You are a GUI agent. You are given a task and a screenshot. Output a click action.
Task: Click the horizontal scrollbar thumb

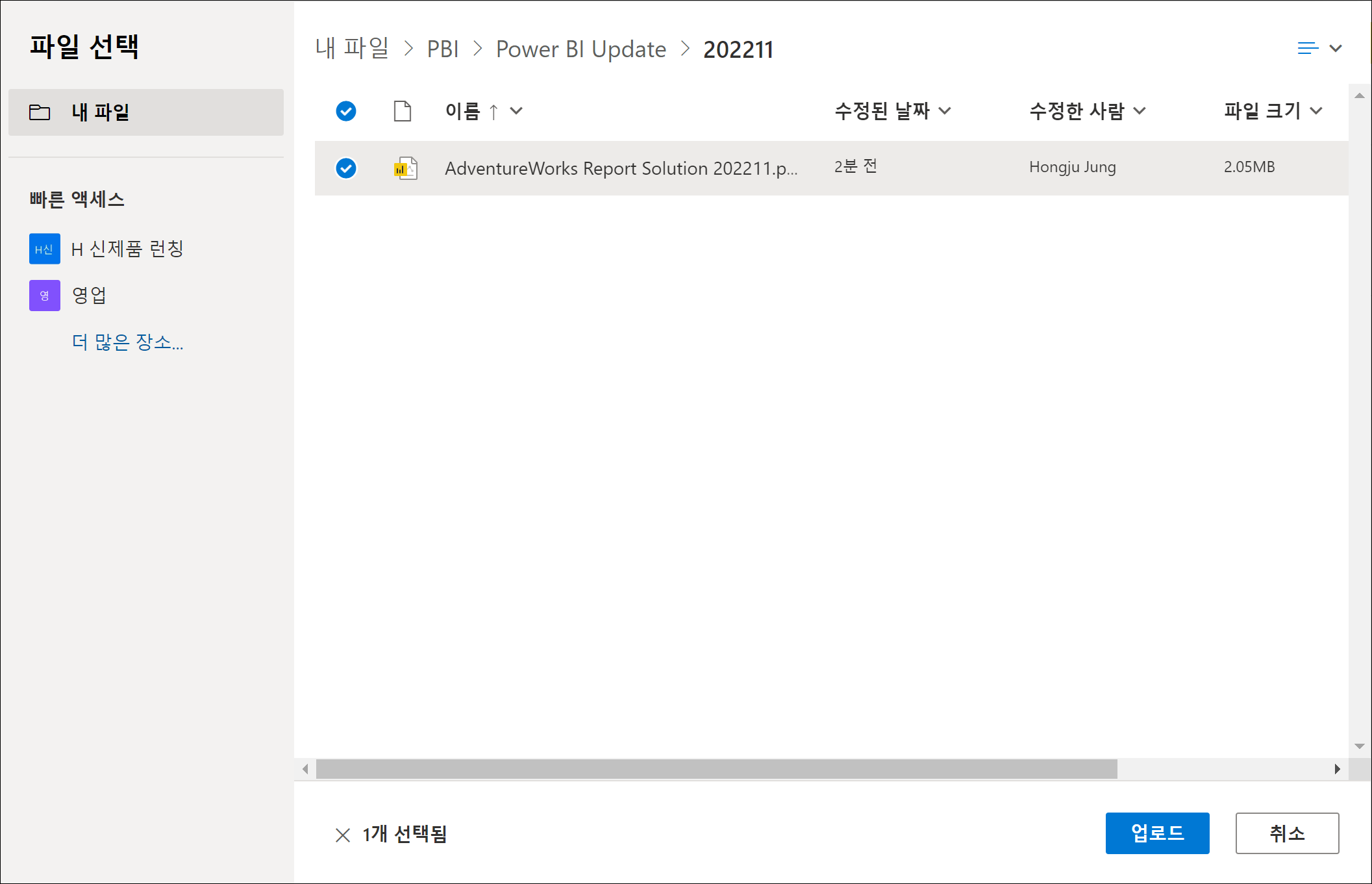click(x=716, y=769)
